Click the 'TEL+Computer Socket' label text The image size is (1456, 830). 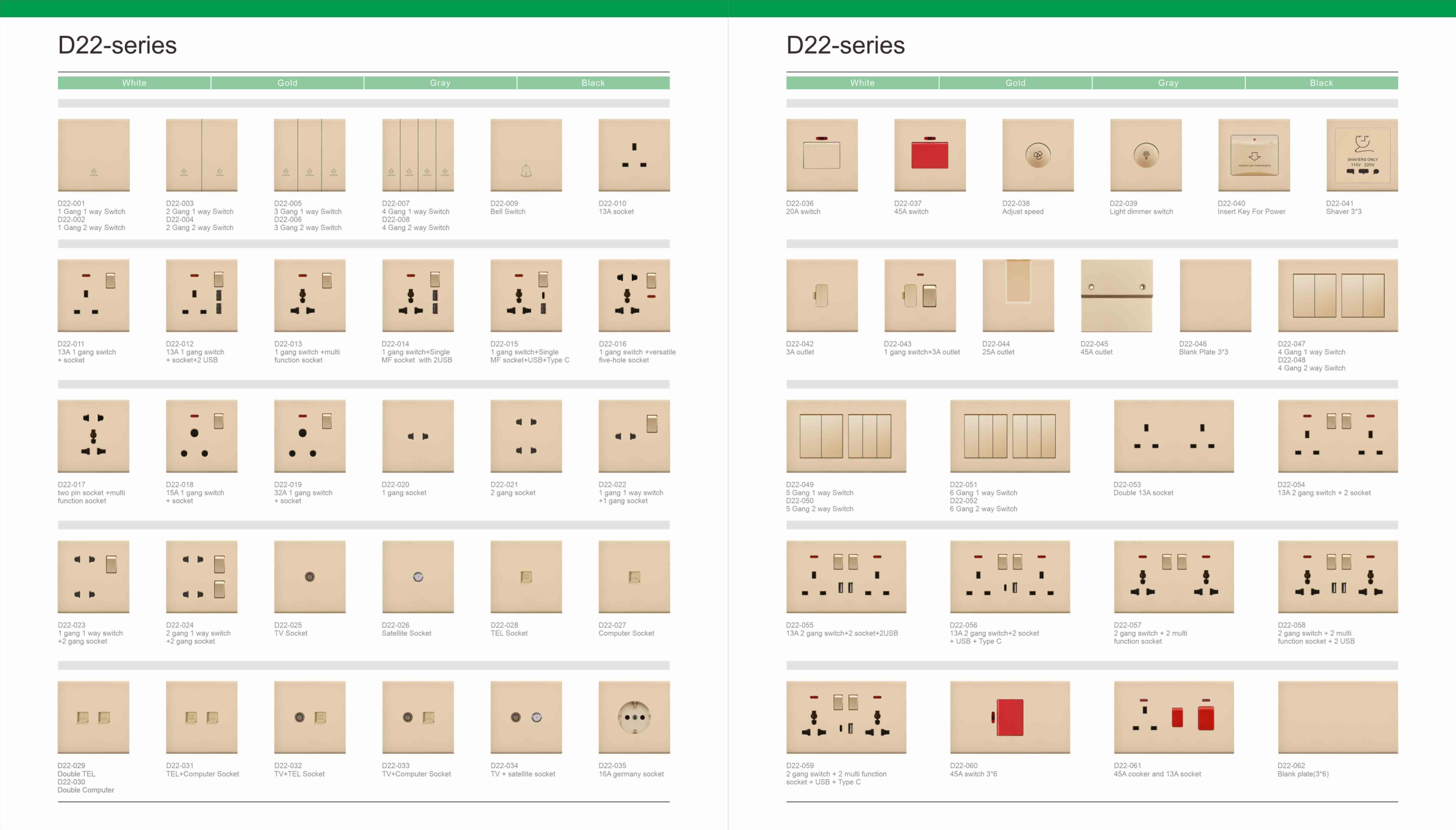coord(202,774)
